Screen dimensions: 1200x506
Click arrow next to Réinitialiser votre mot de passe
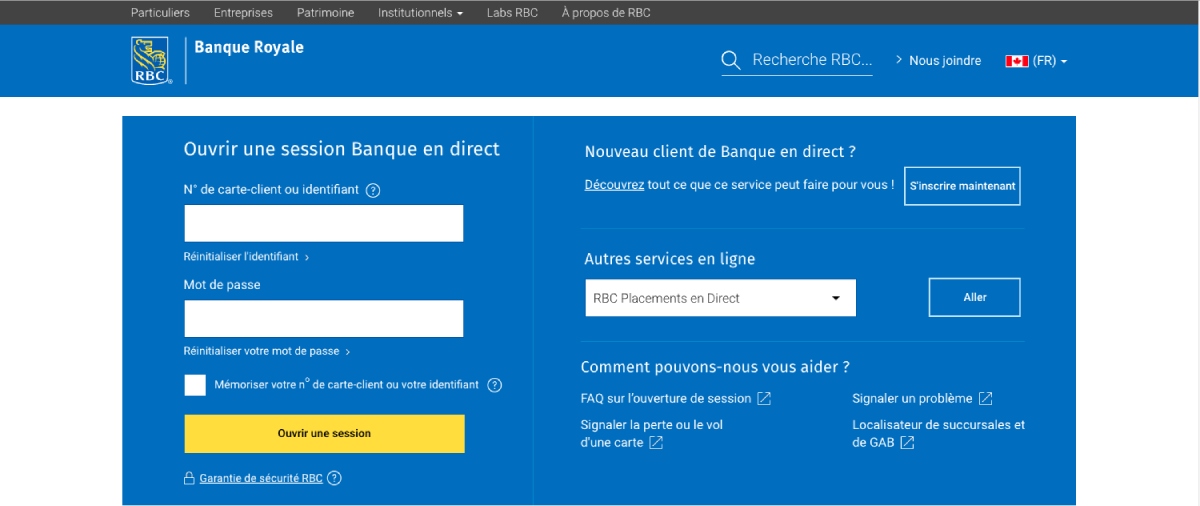pyautogui.click(x=348, y=352)
